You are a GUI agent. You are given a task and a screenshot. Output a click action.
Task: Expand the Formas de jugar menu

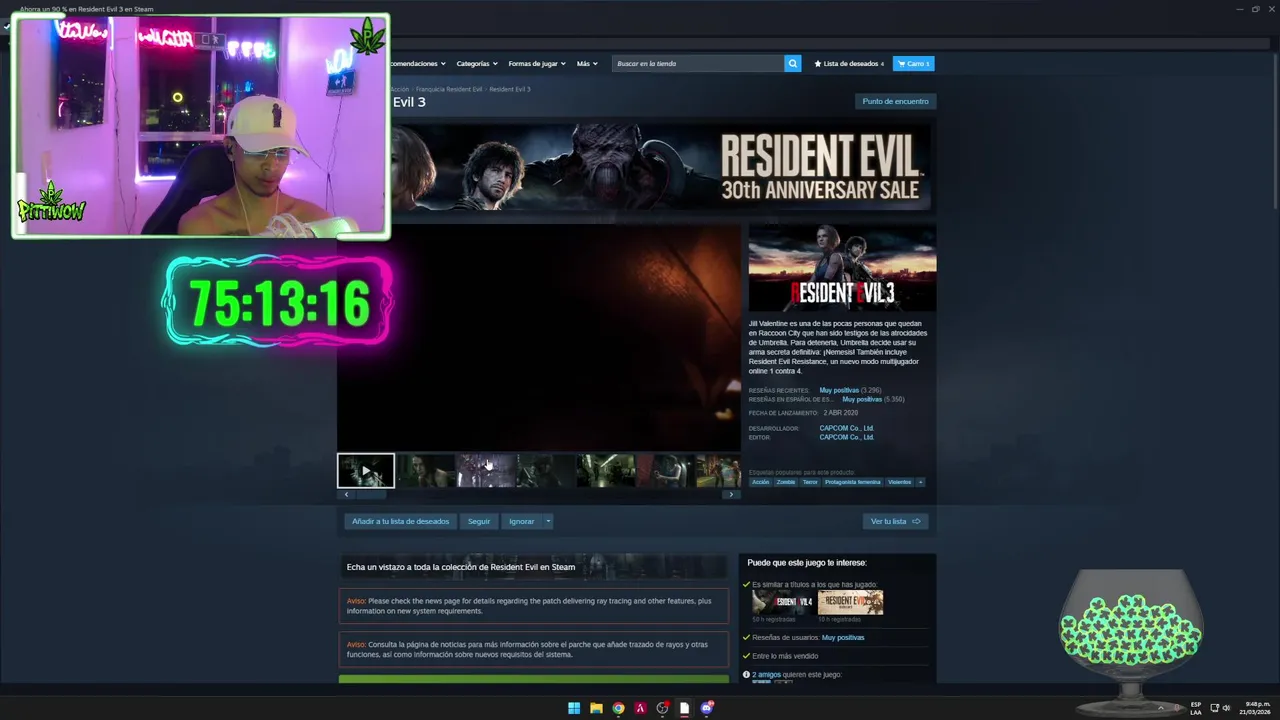(537, 63)
